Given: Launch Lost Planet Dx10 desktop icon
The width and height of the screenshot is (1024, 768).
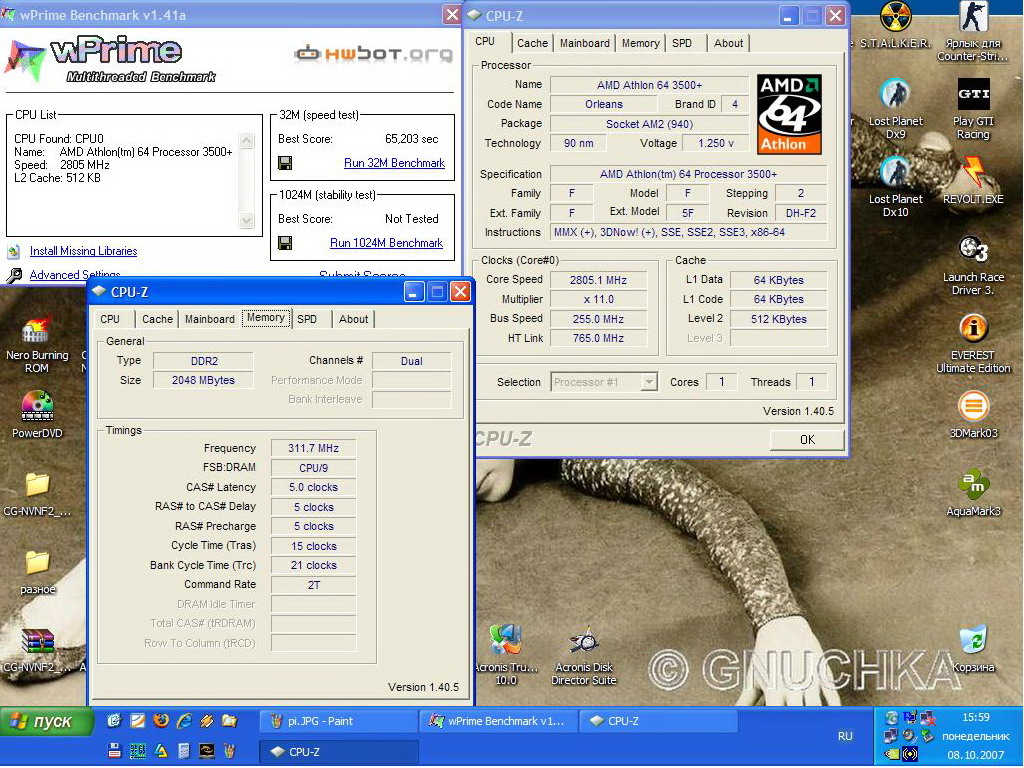Looking at the screenshot, I should tap(895, 173).
